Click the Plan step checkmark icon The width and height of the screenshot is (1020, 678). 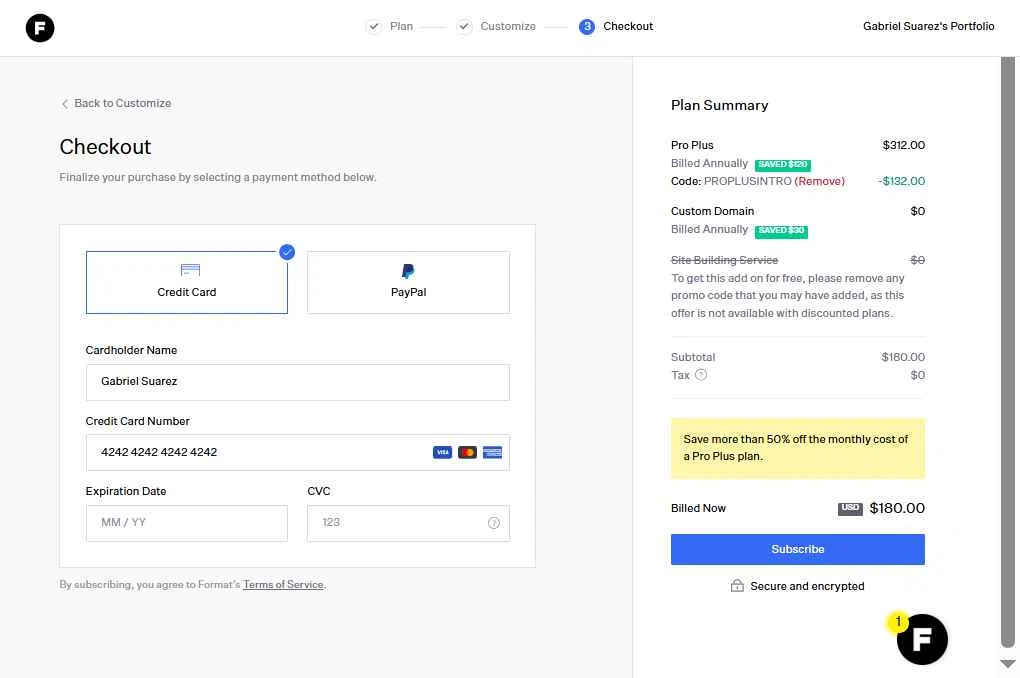[373, 27]
